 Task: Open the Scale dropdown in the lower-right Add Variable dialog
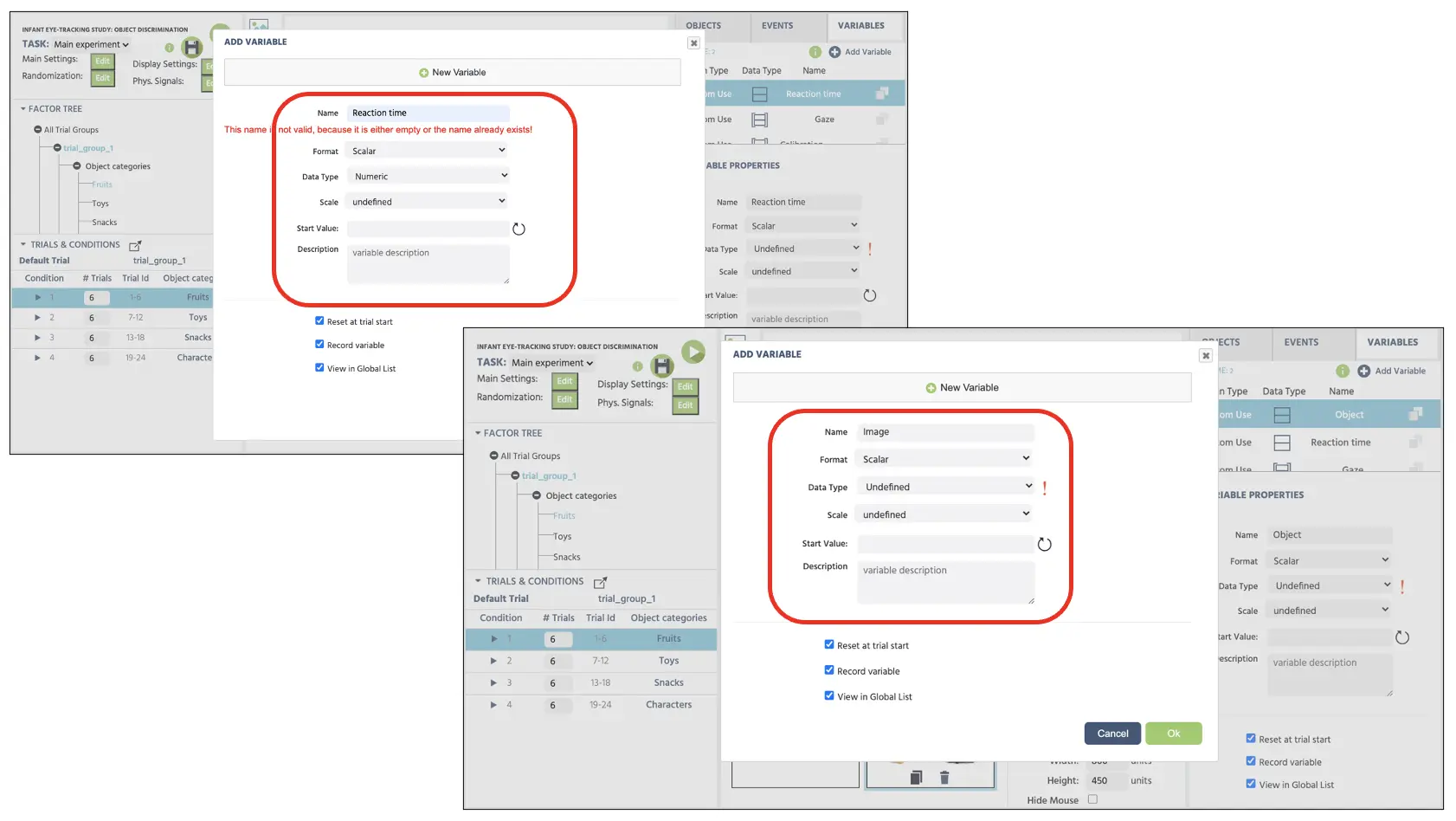point(945,514)
